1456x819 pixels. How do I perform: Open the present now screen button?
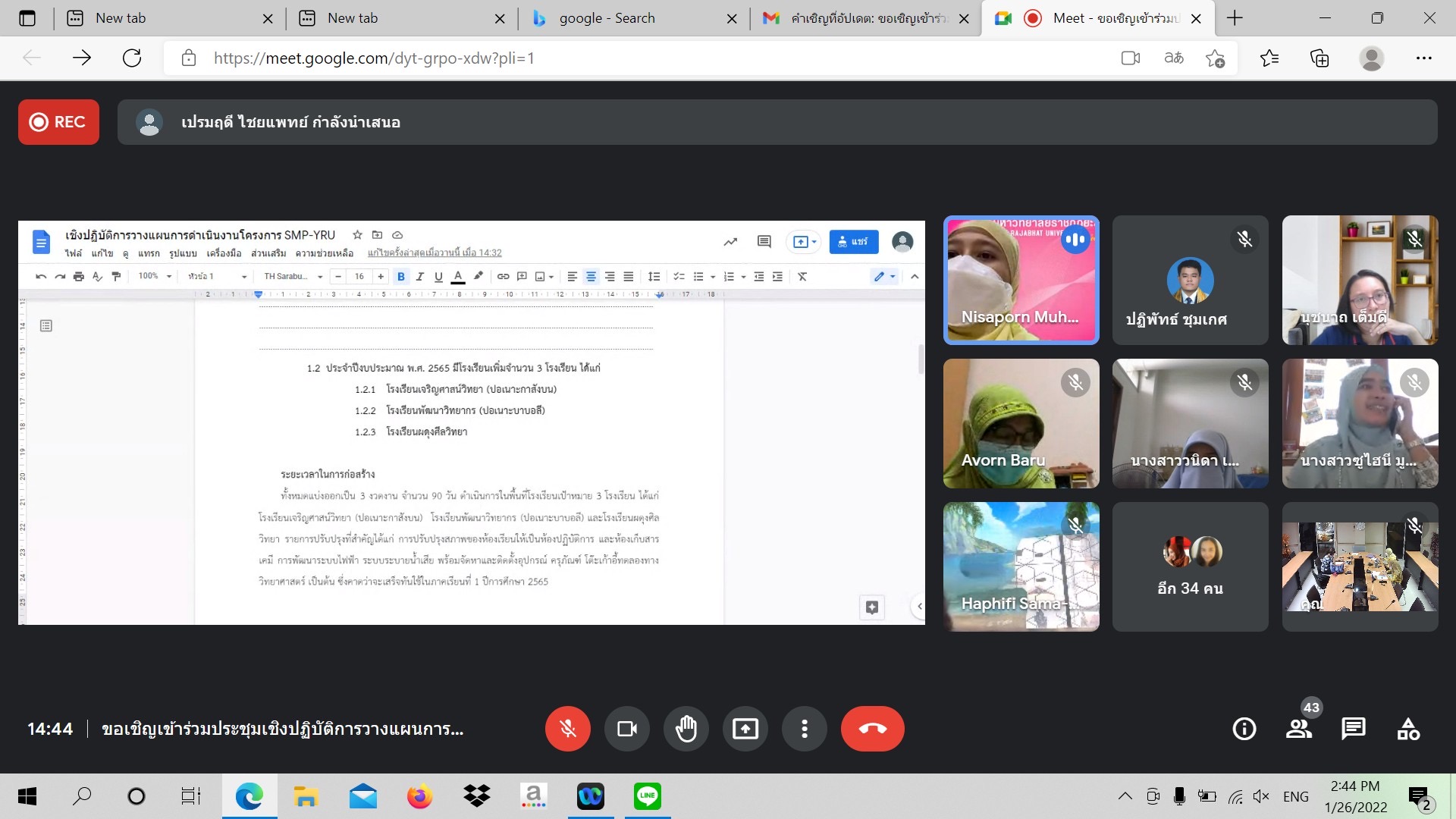pyautogui.click(x=745, y=729)
